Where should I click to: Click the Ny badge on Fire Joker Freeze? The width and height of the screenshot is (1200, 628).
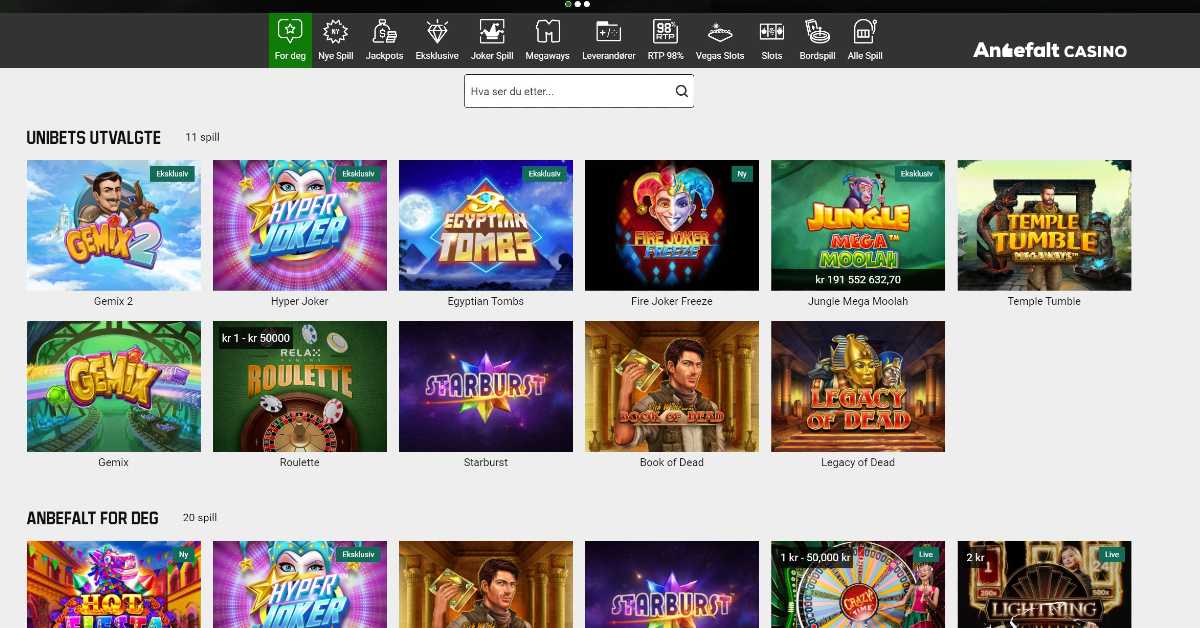[742, 173]
